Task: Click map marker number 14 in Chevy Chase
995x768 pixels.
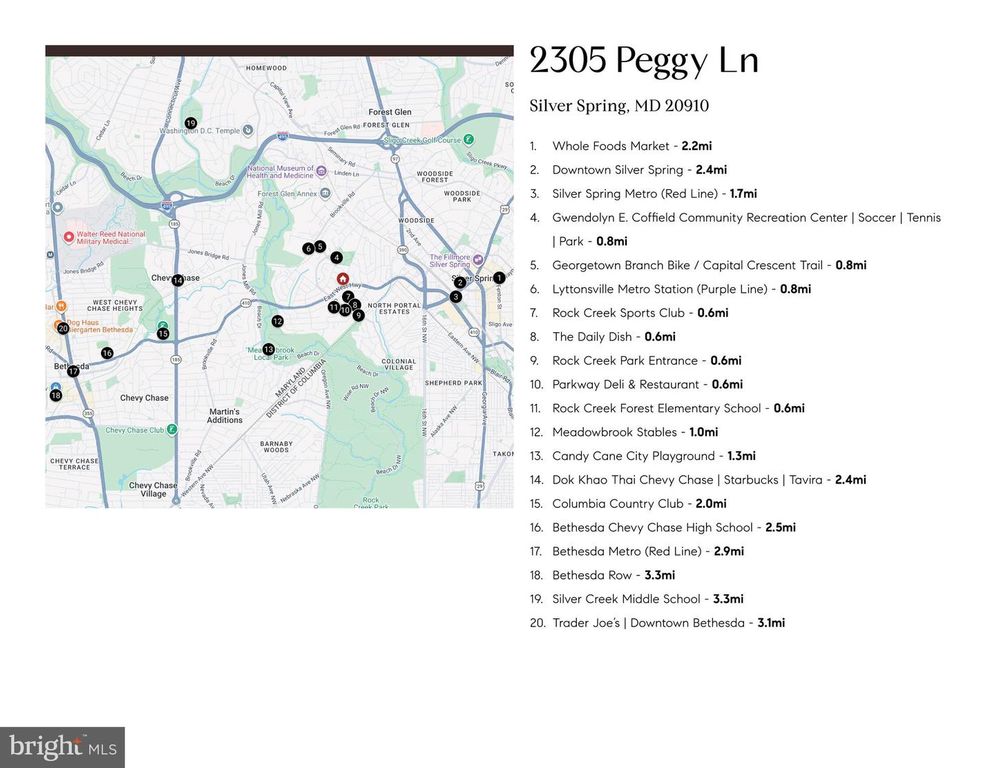Action: tap(178, 280)
